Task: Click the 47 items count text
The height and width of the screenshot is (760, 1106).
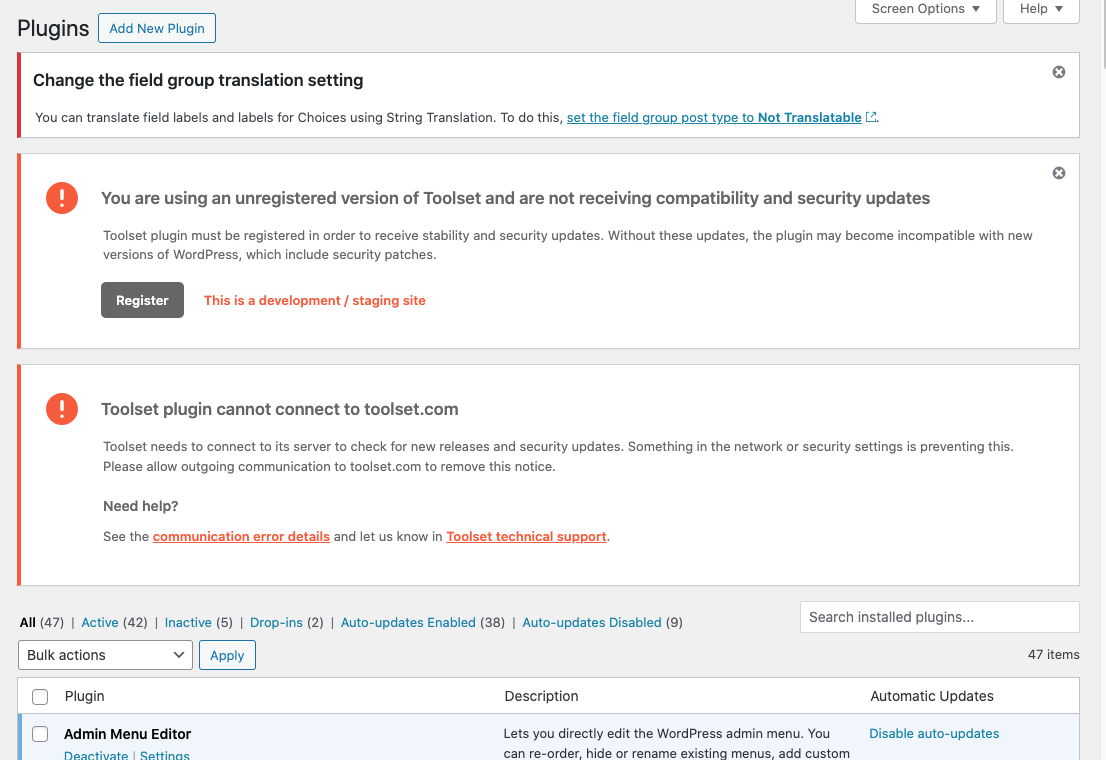Action: tap(1053, 654)
